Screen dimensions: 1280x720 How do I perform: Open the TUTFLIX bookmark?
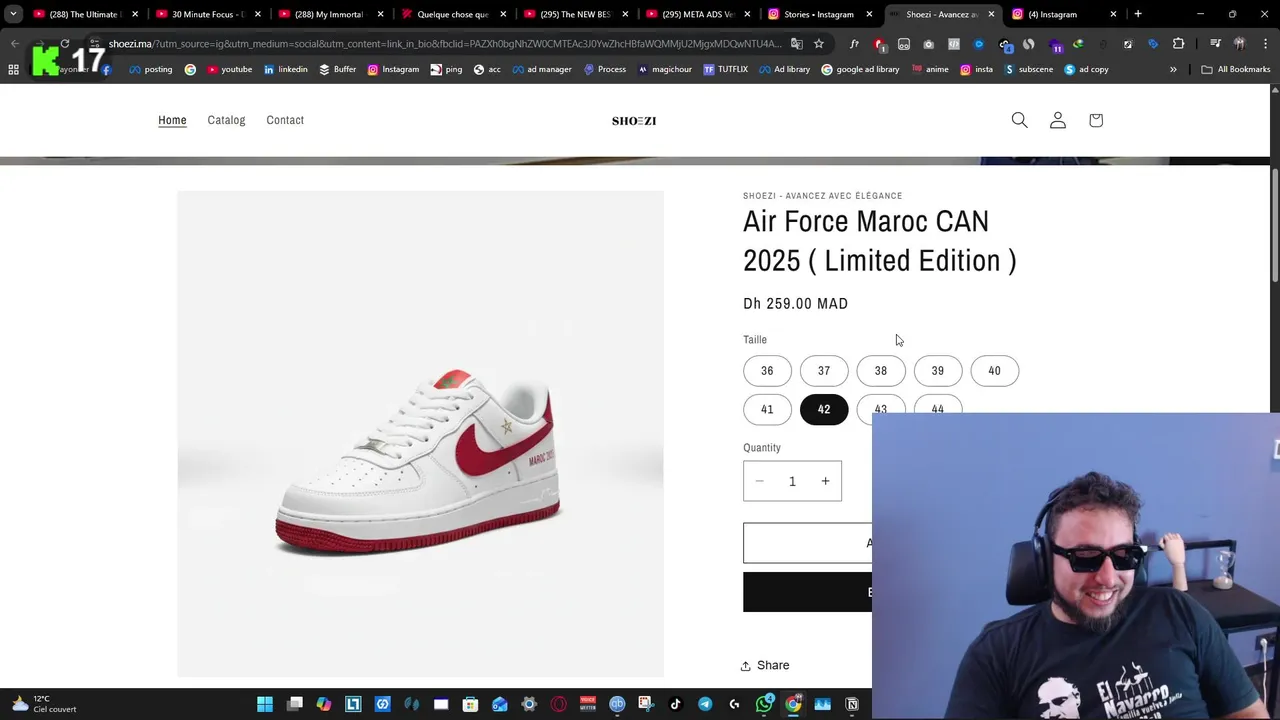point(725,69)
